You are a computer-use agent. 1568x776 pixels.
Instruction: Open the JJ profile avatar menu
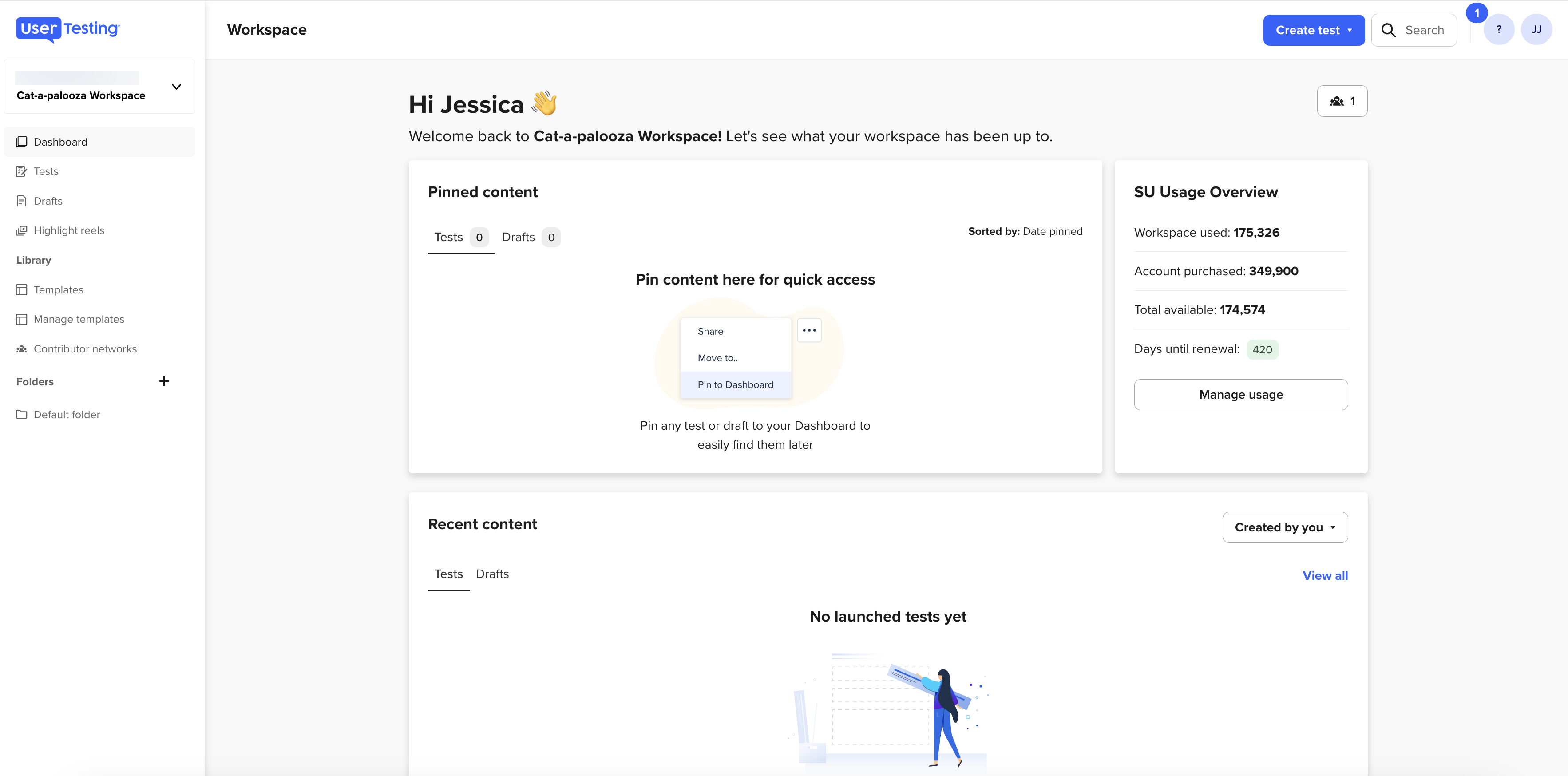click(x=1536, y=29)
